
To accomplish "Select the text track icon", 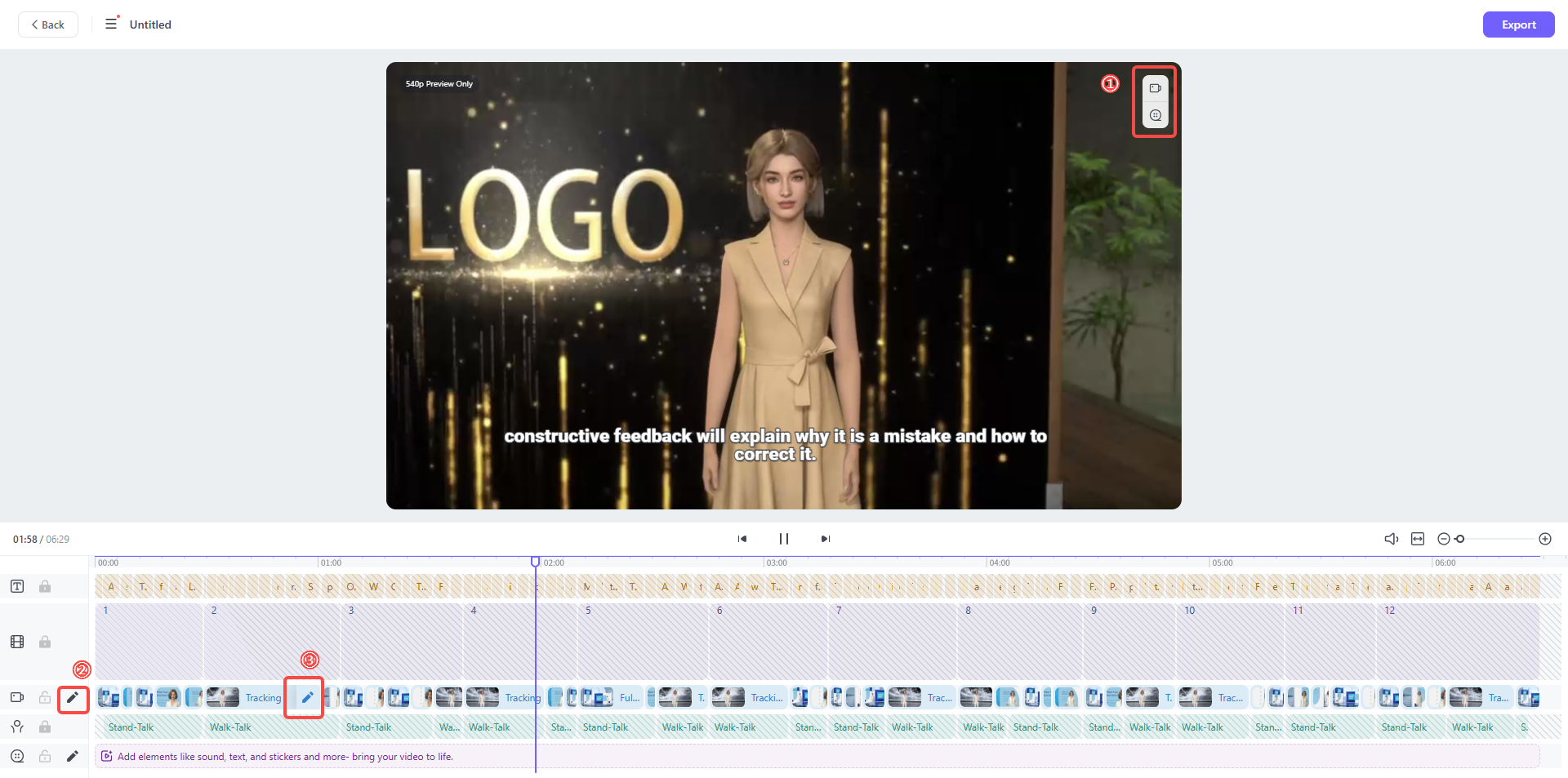I will point(17,586).
